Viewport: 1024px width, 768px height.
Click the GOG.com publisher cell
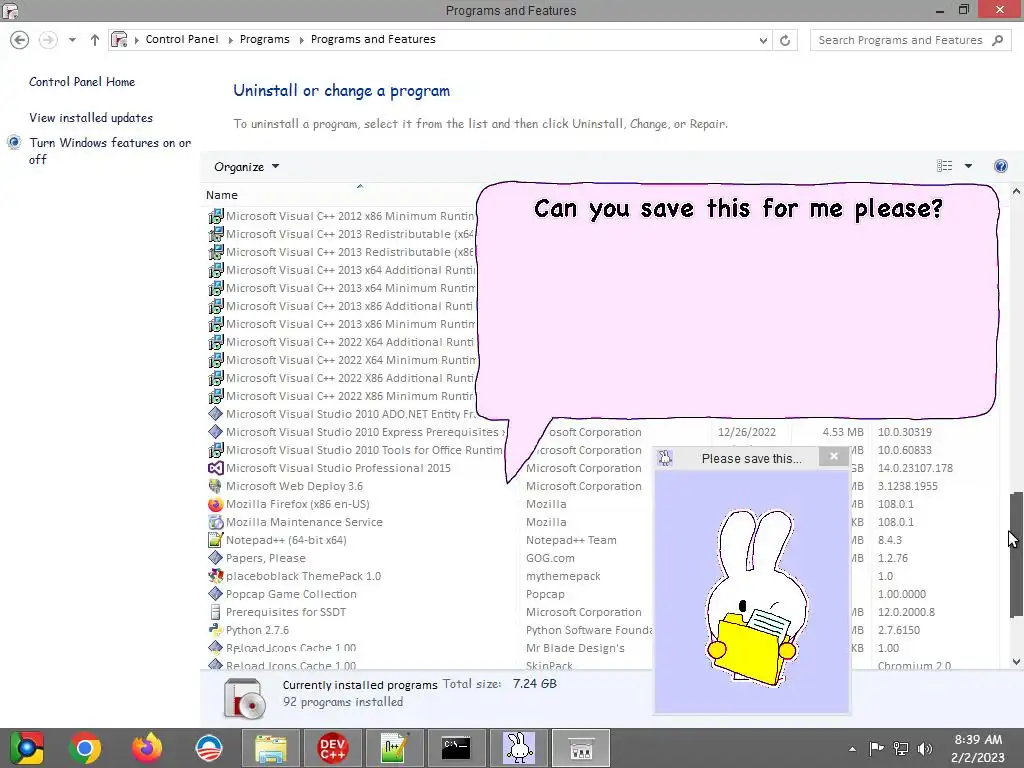point(551,558)
